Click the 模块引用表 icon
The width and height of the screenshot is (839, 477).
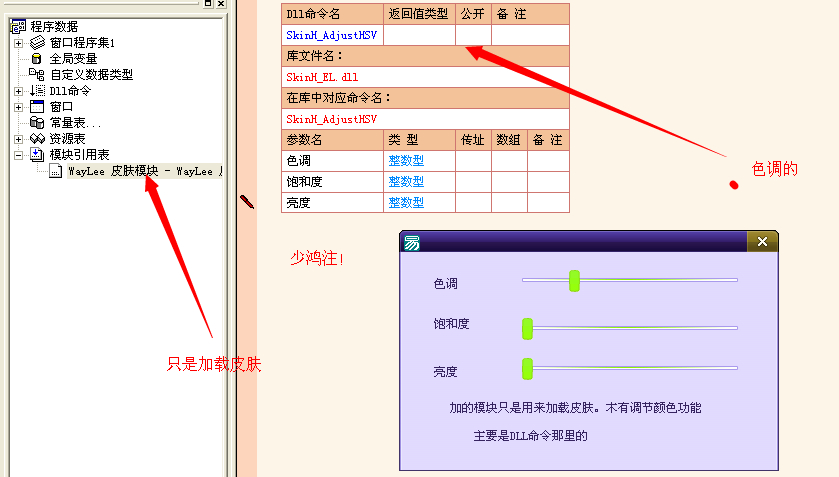pos(37,155)
